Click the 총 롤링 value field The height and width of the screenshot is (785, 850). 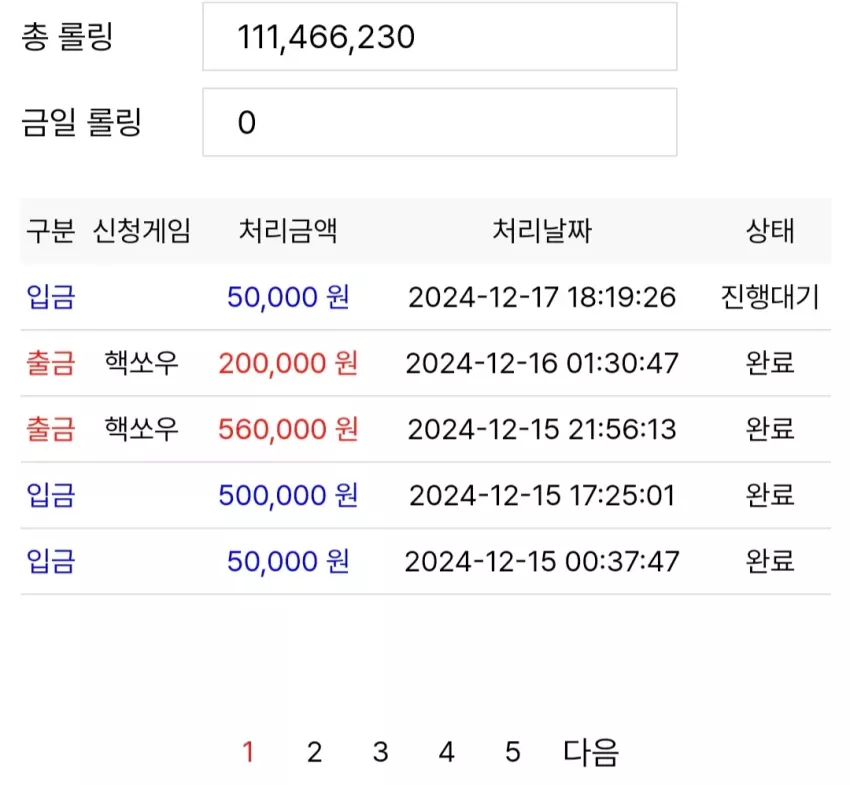(x=440, y=36)
